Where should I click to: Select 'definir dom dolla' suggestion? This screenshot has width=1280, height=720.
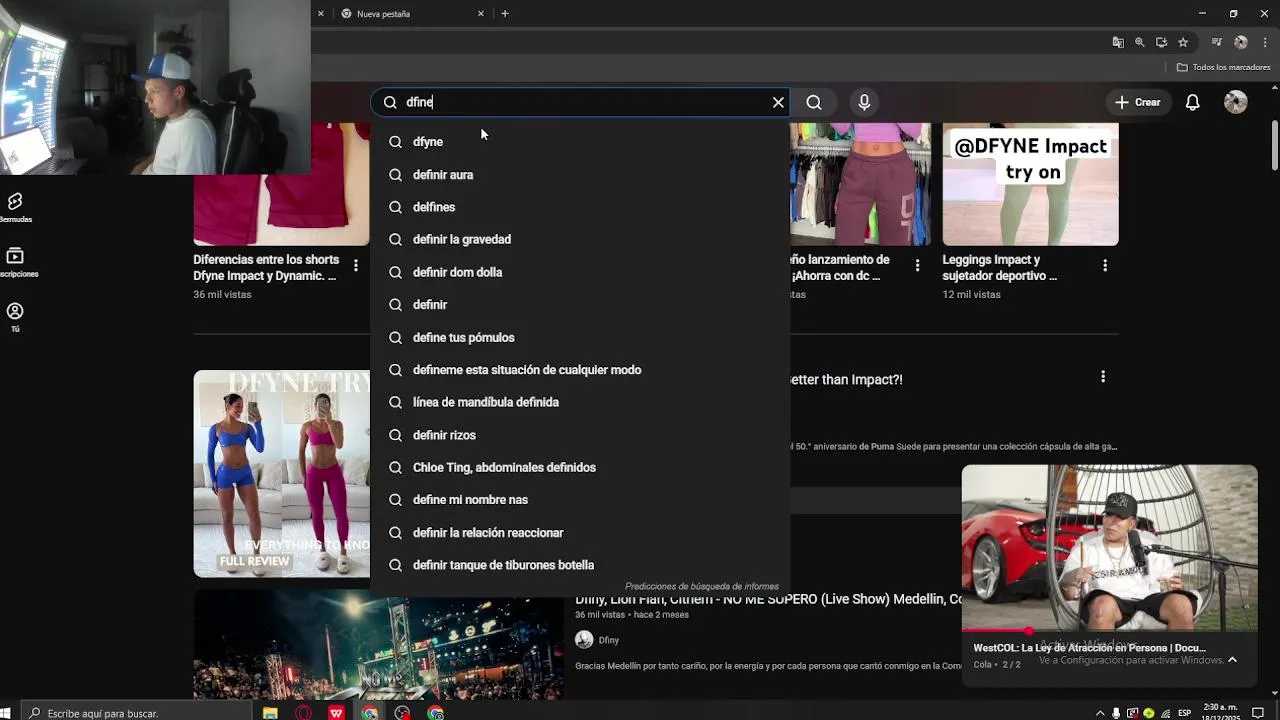(580, 272)
